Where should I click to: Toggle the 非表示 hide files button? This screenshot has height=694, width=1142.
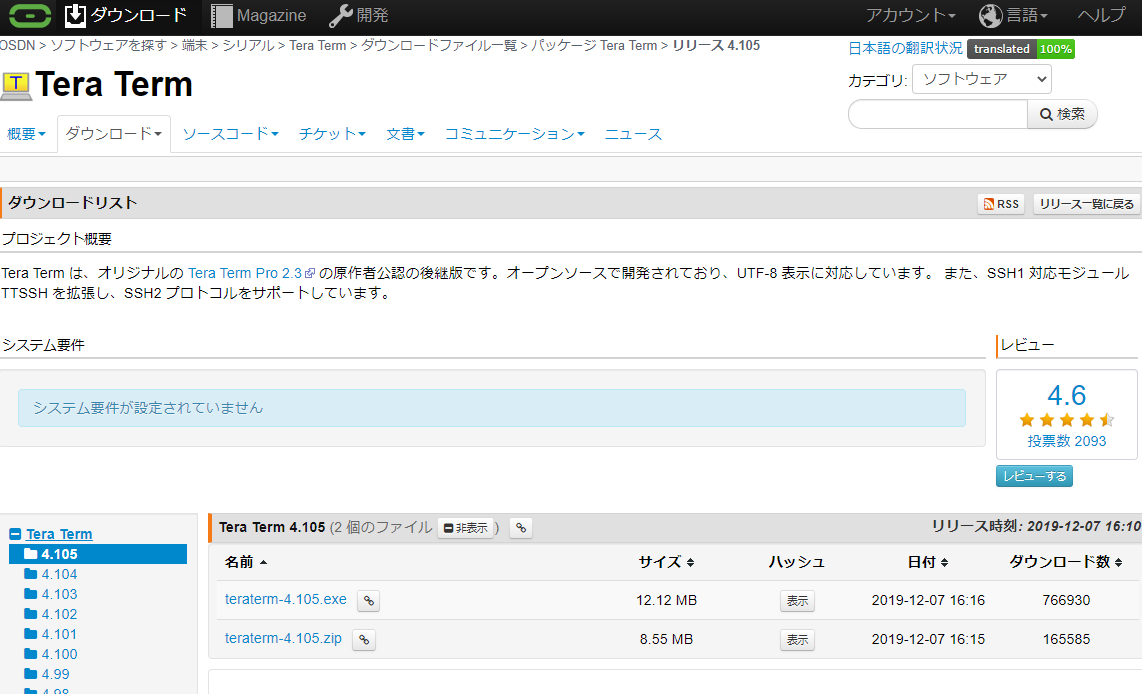tap(465, 528)
